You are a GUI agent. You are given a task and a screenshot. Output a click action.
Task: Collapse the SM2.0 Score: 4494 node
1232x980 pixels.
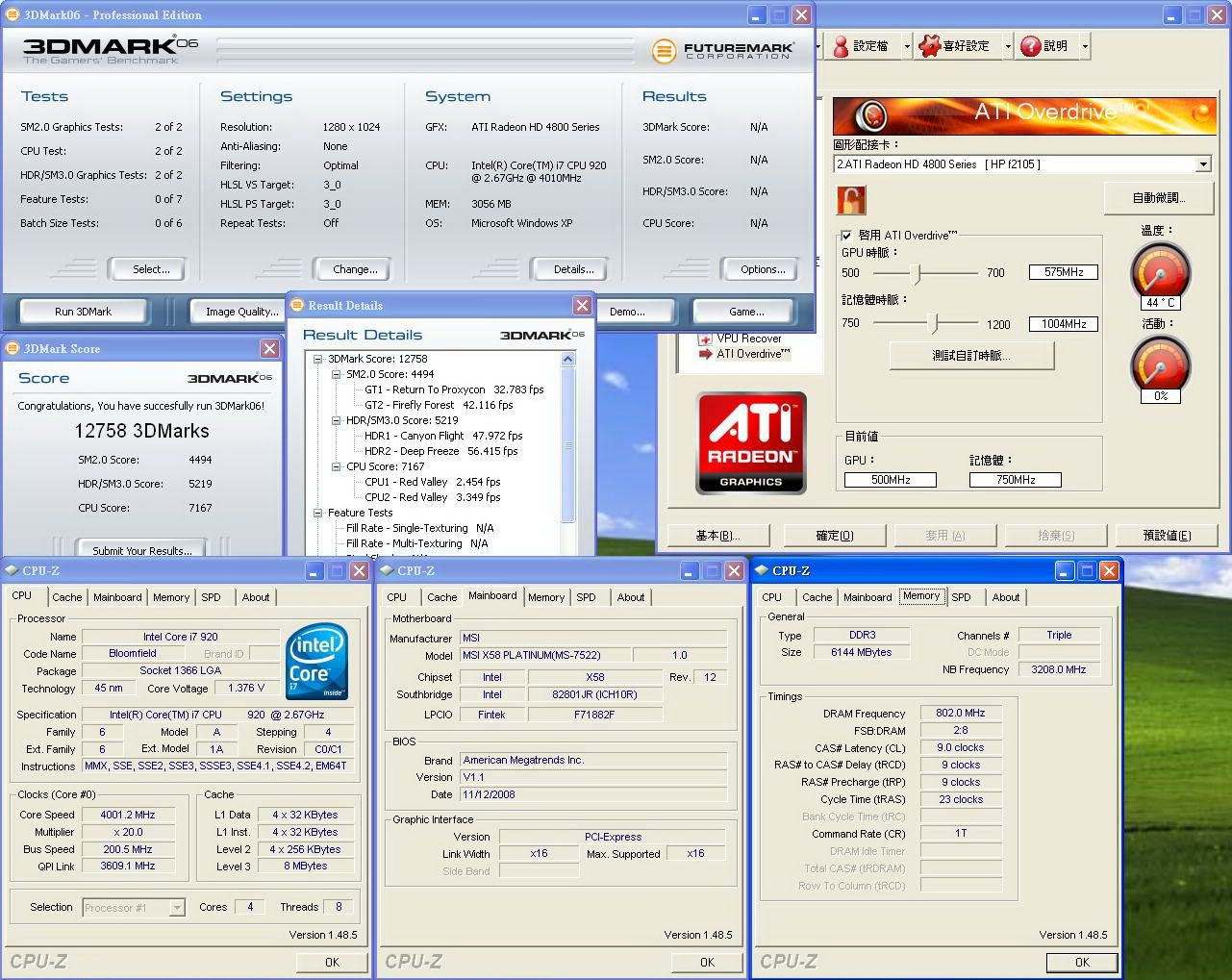point(337,374)
